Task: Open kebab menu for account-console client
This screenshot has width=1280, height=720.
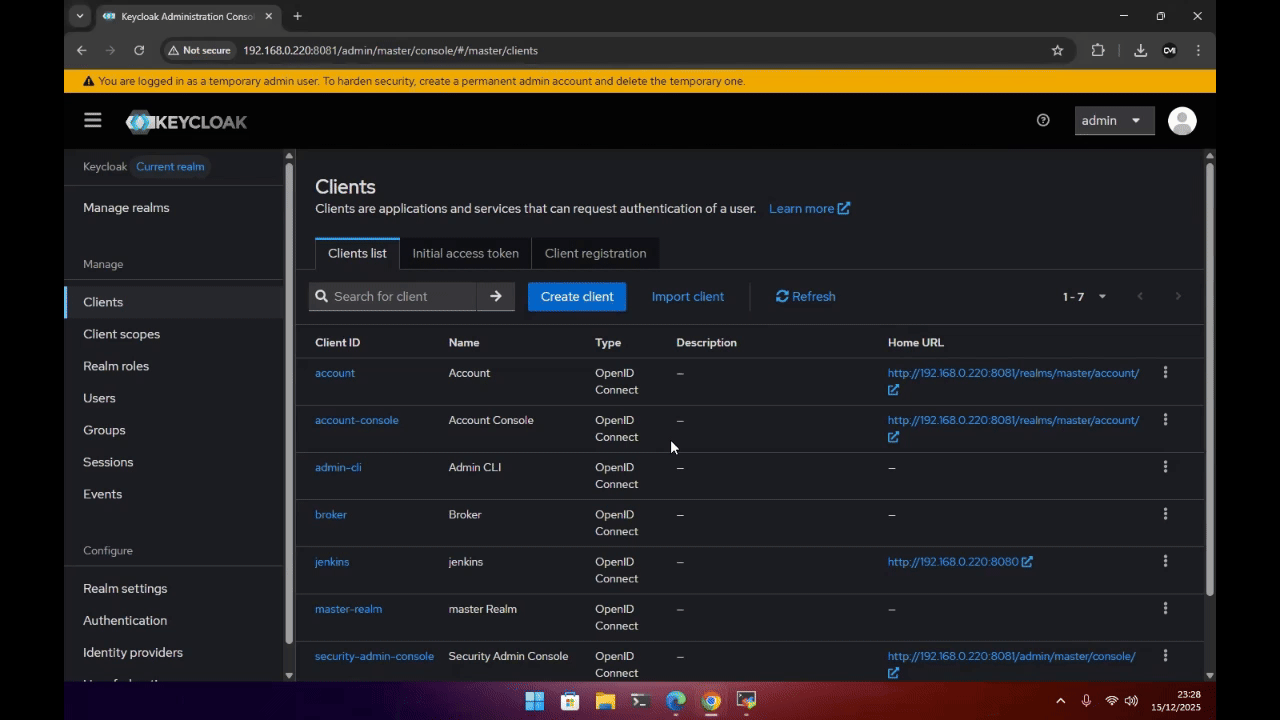Action: click(1165, 420)
